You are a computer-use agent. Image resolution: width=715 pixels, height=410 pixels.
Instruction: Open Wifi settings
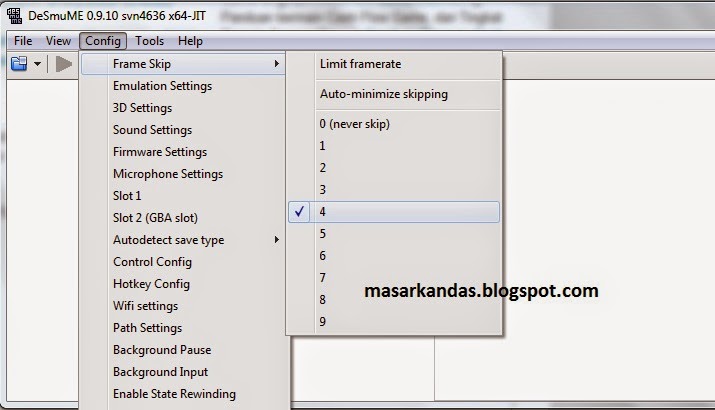pyautogui.click(x=183, y=306)
